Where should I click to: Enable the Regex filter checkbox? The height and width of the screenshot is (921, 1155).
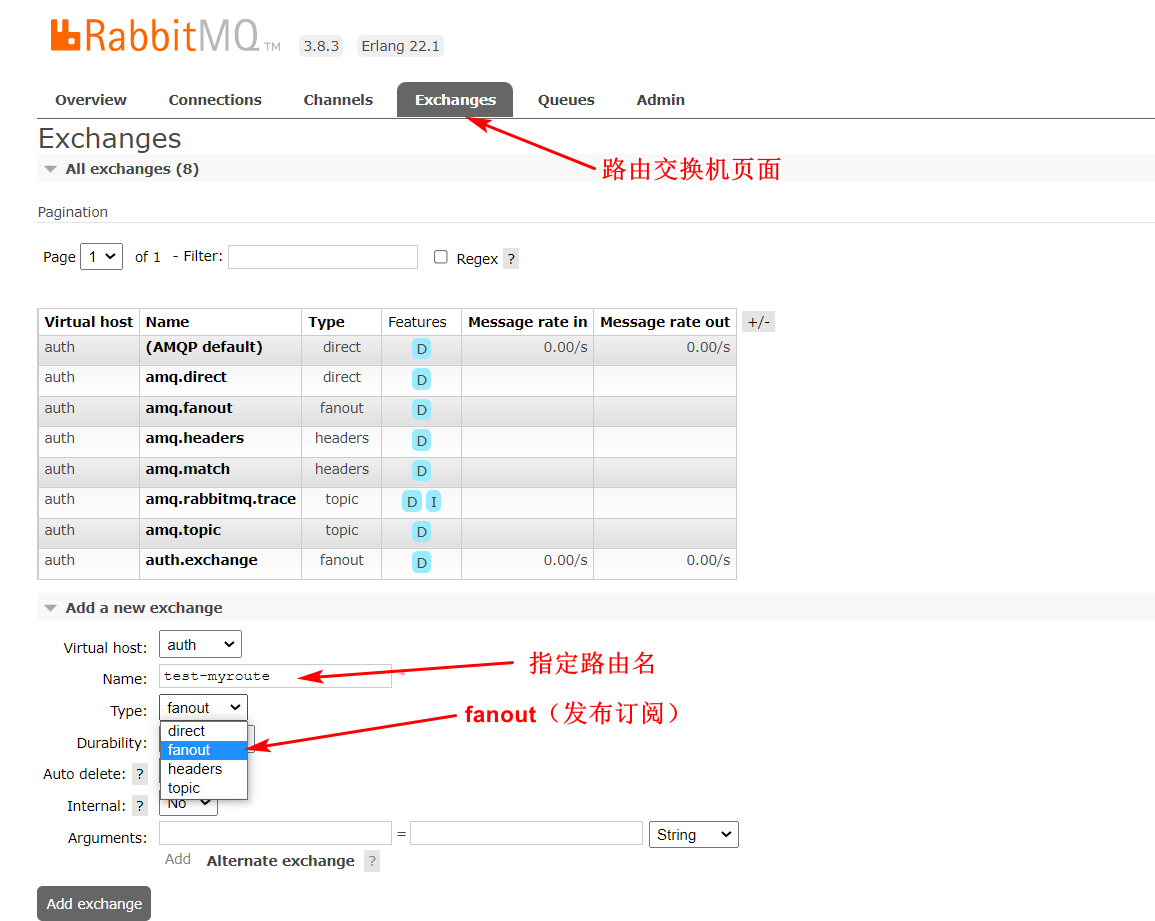pos(440,256)
